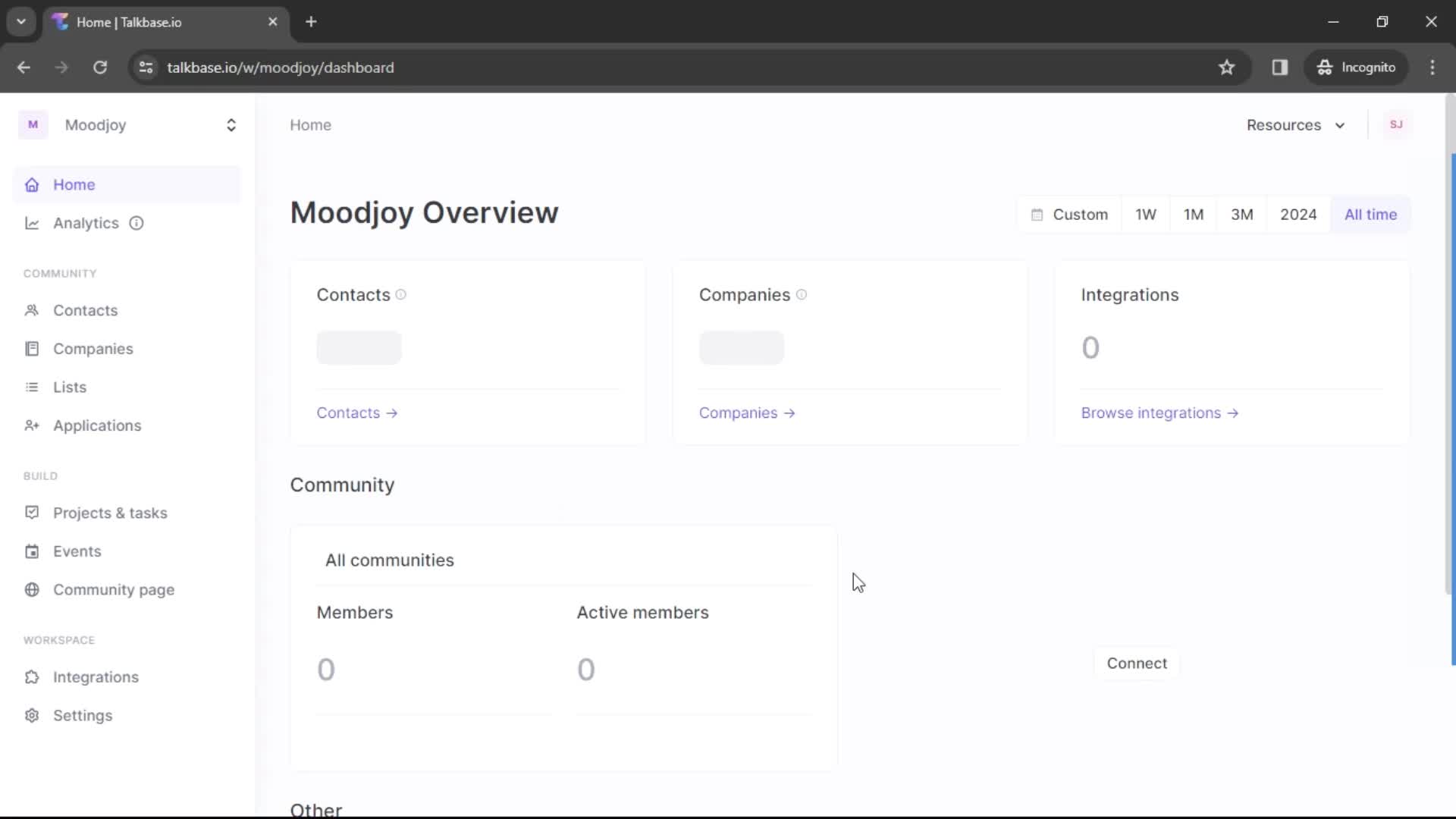Open the SJ user avatar
The image size is (1456, 819).
[1396, 124]
